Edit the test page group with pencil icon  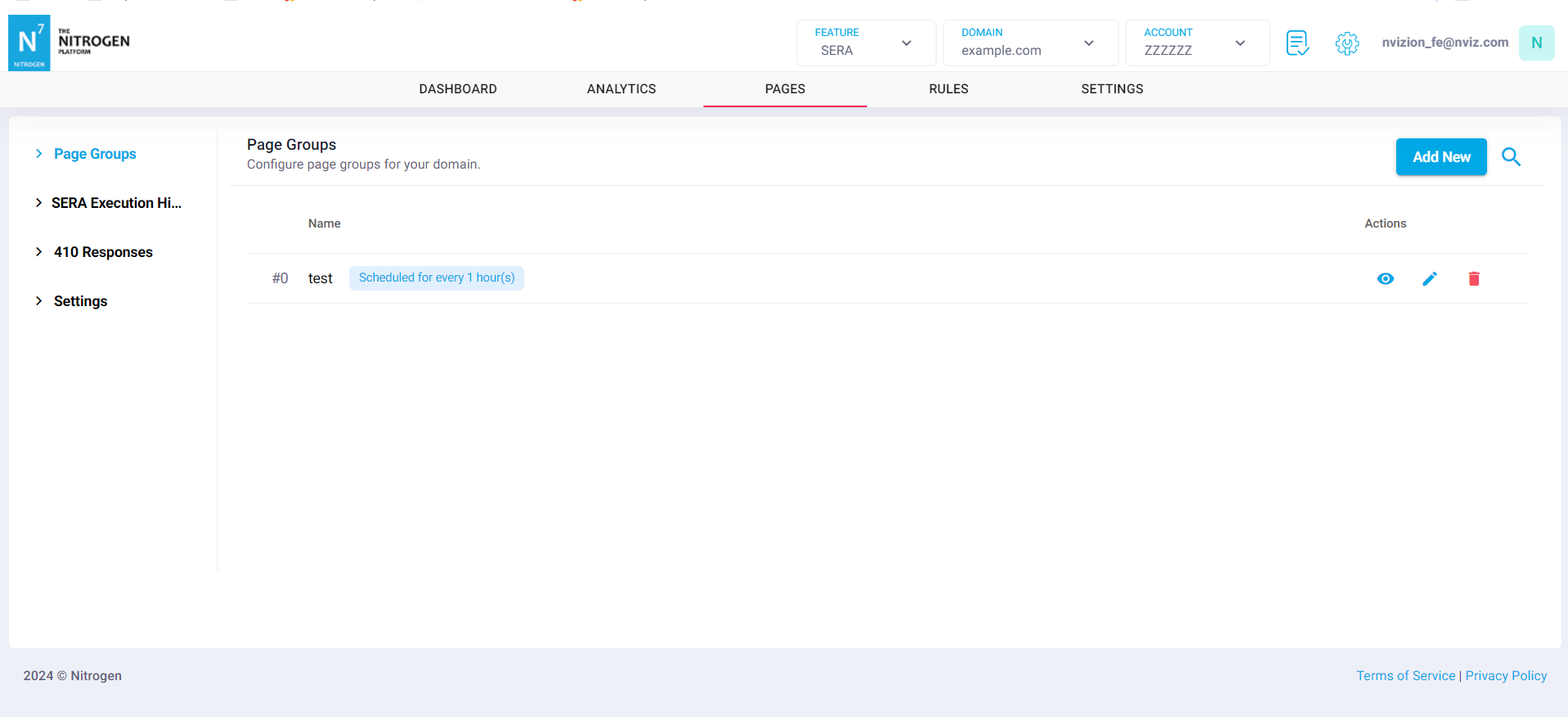pyautogui.click(x=1429, y=279)
